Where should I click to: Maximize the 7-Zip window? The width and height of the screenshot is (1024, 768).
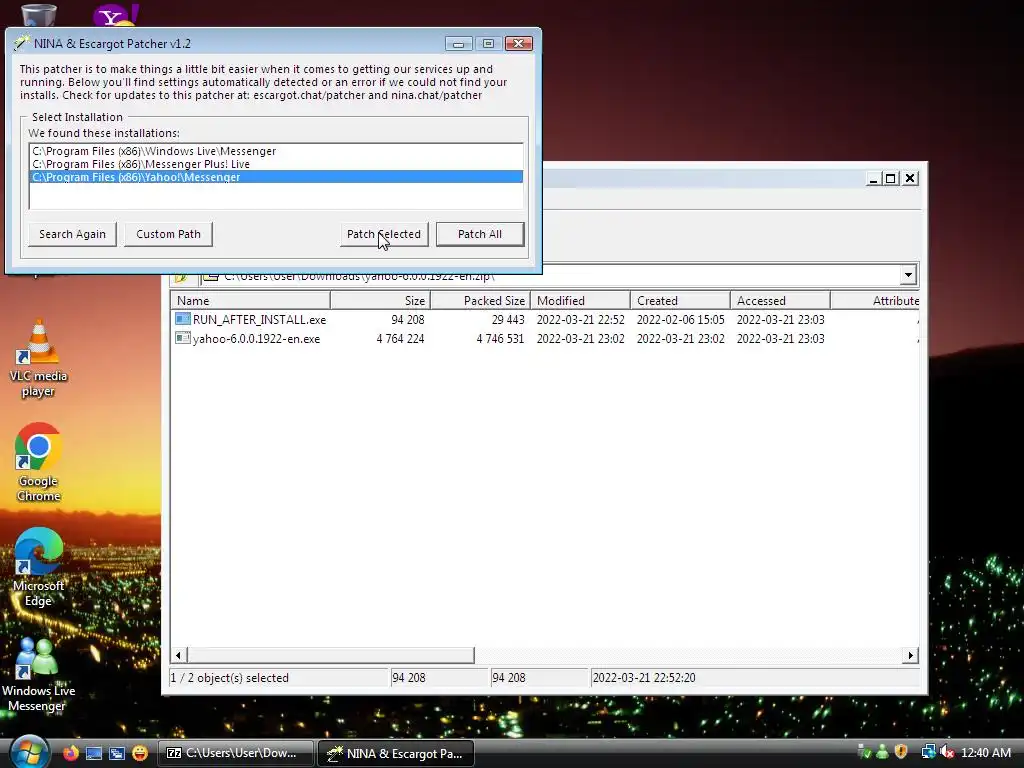(891, 178)
